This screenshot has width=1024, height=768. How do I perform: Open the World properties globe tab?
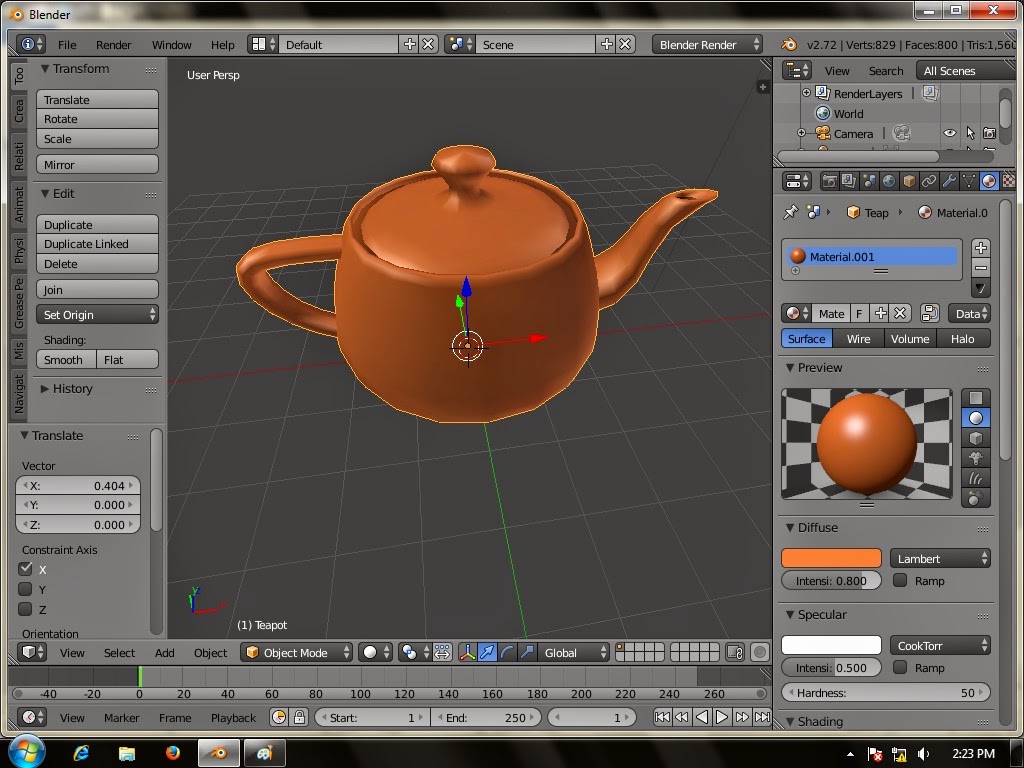(x=889, y=181)
